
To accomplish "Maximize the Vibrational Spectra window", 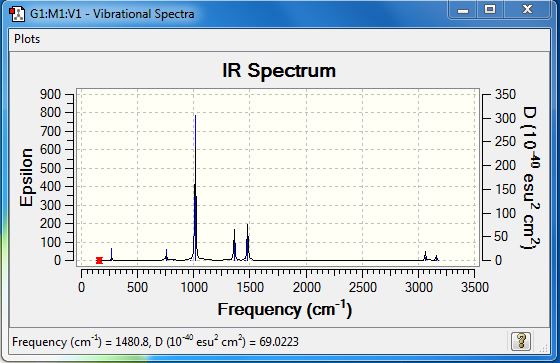I will click(490, 9).
